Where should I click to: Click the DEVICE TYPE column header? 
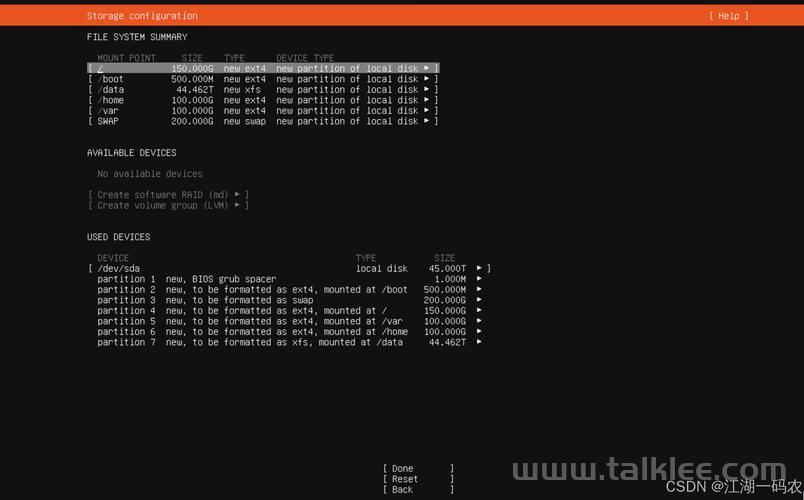click(x=305, y=58)
